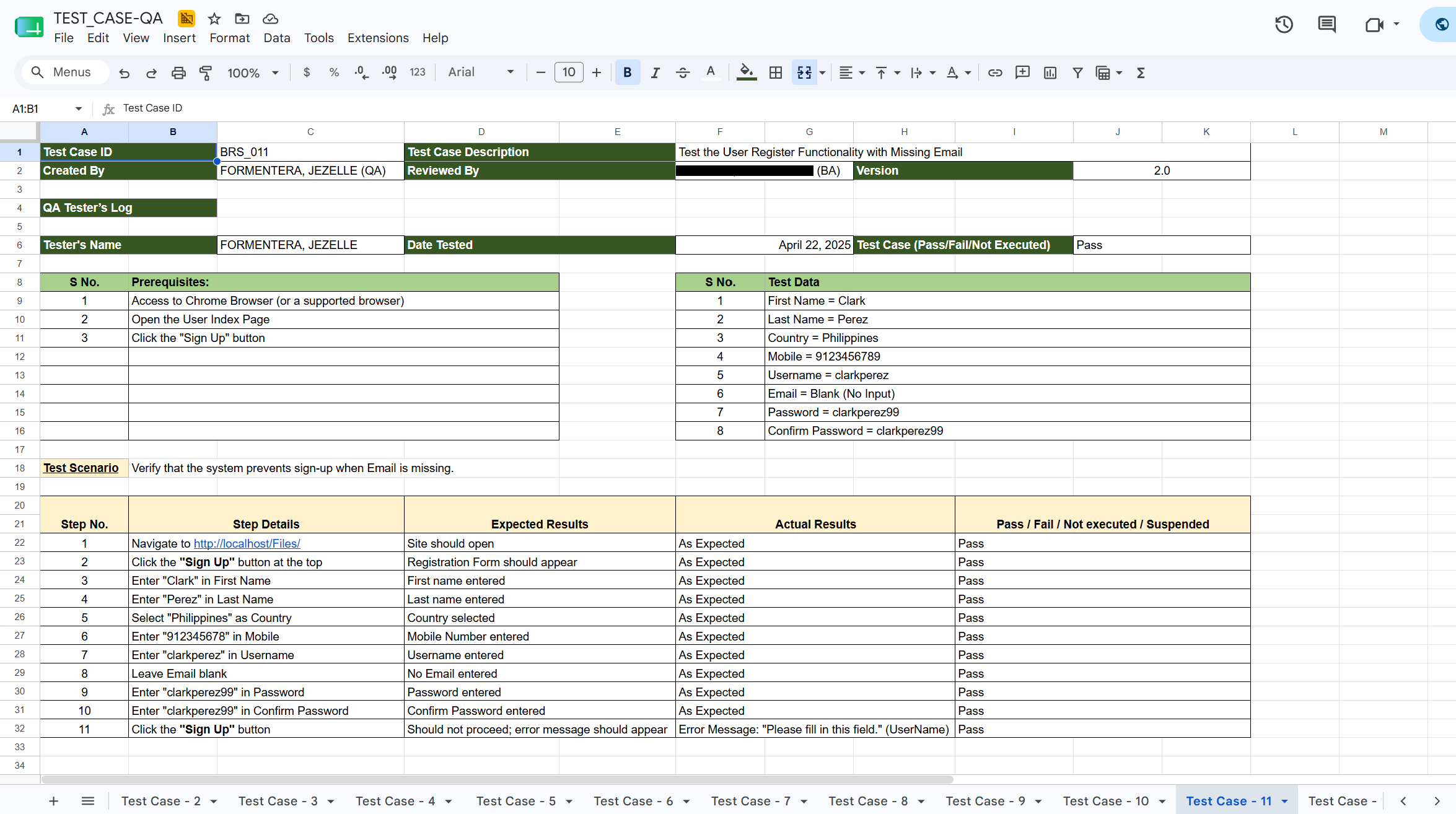Open the borders tool
This screenshot has width=1456, height=814.
pos(776,72)
